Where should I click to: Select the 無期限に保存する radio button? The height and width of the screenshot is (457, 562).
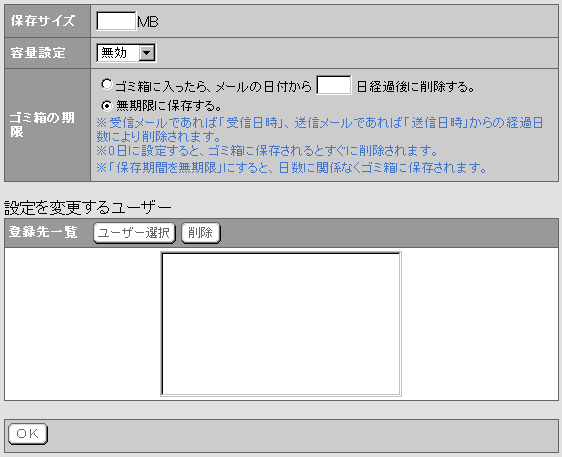coord(106,106)
